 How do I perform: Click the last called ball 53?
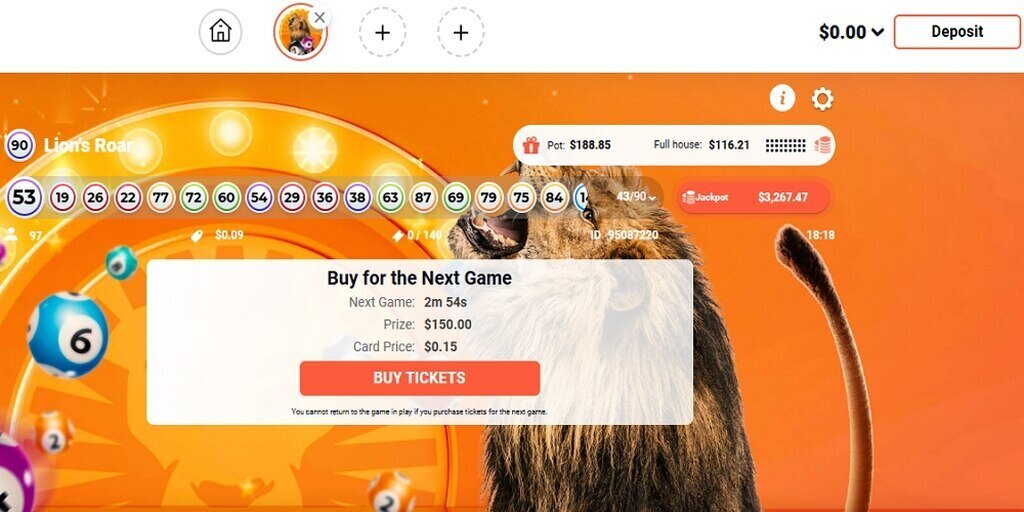click(24, 197)
